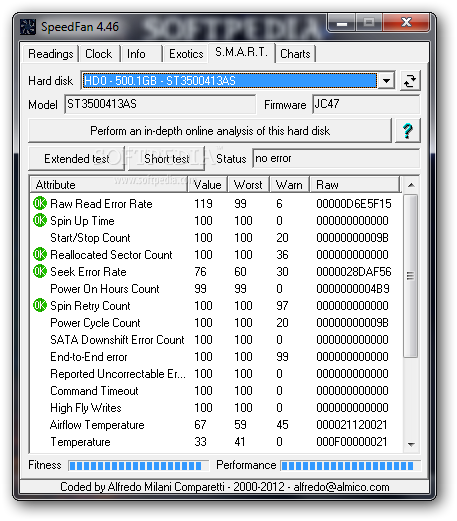Click scrollbar down arrow in attribute list
The image size is (457, 521).
point(411,444)
